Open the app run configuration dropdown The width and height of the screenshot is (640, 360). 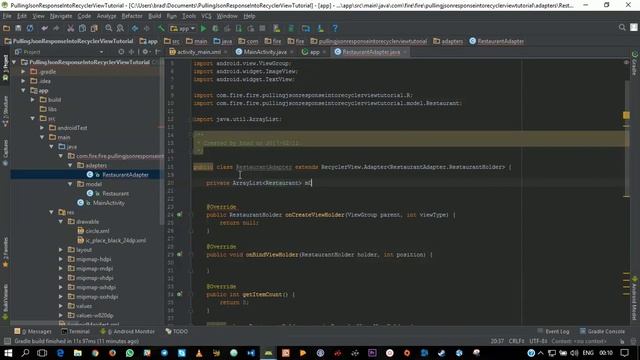tap(183, 29)
